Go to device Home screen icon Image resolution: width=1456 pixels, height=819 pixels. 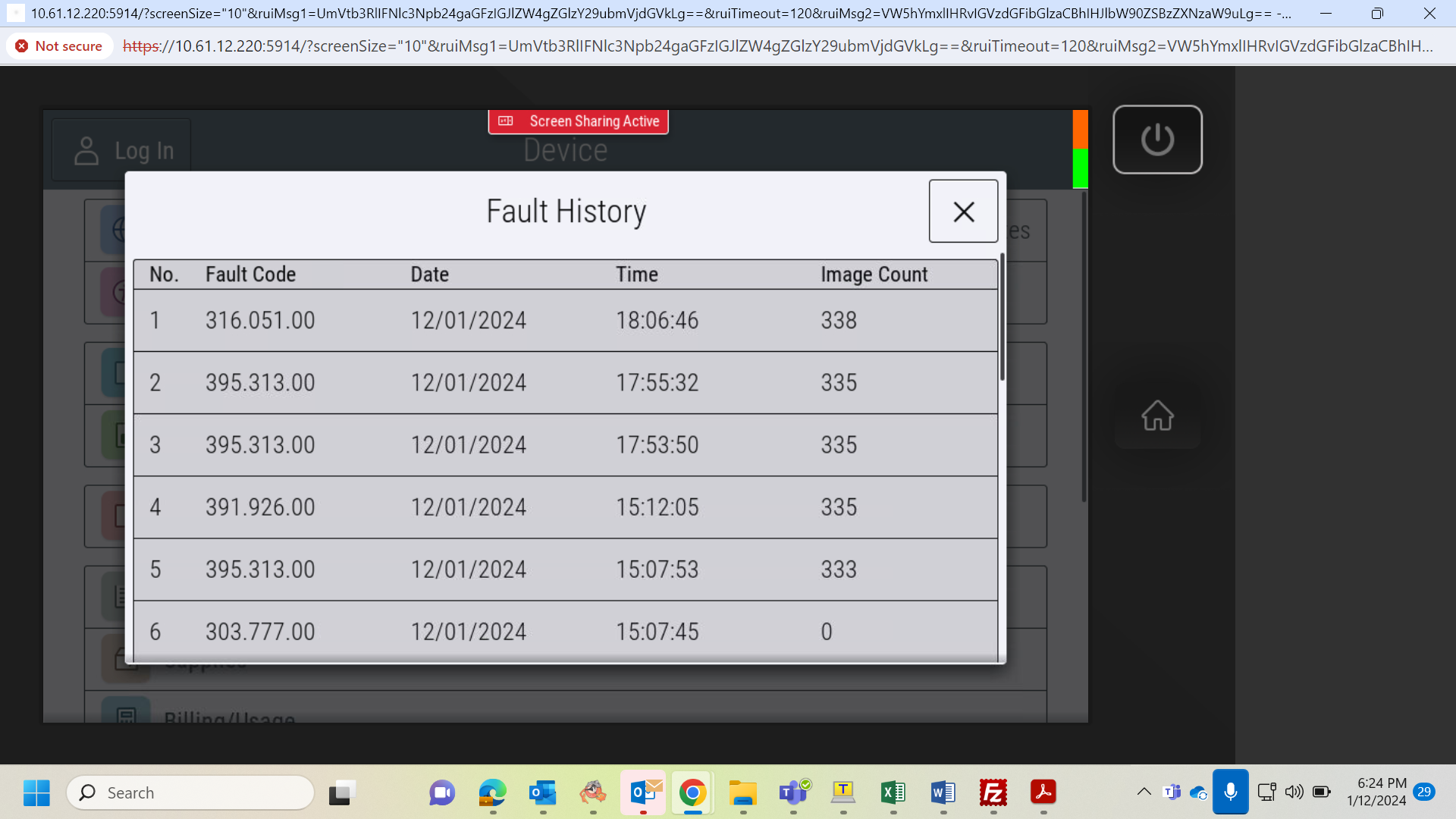pos(1157,416)
